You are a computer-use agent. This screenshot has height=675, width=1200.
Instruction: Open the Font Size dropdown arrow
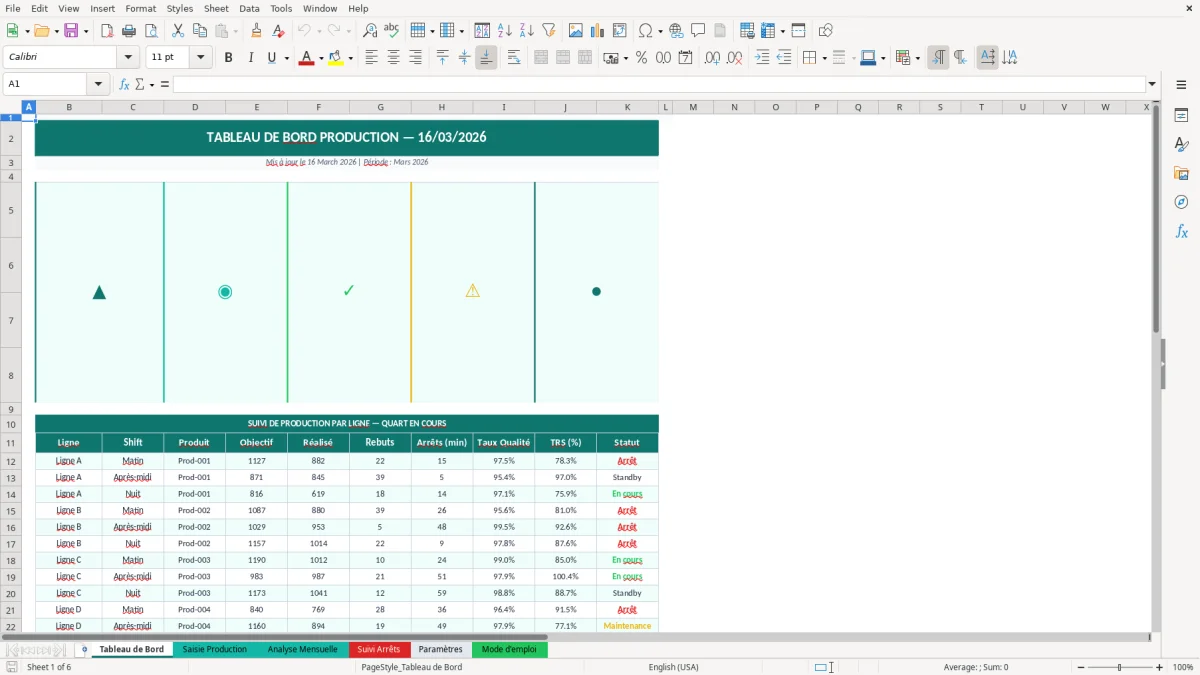pyautogui.click(x=201, y=58)
